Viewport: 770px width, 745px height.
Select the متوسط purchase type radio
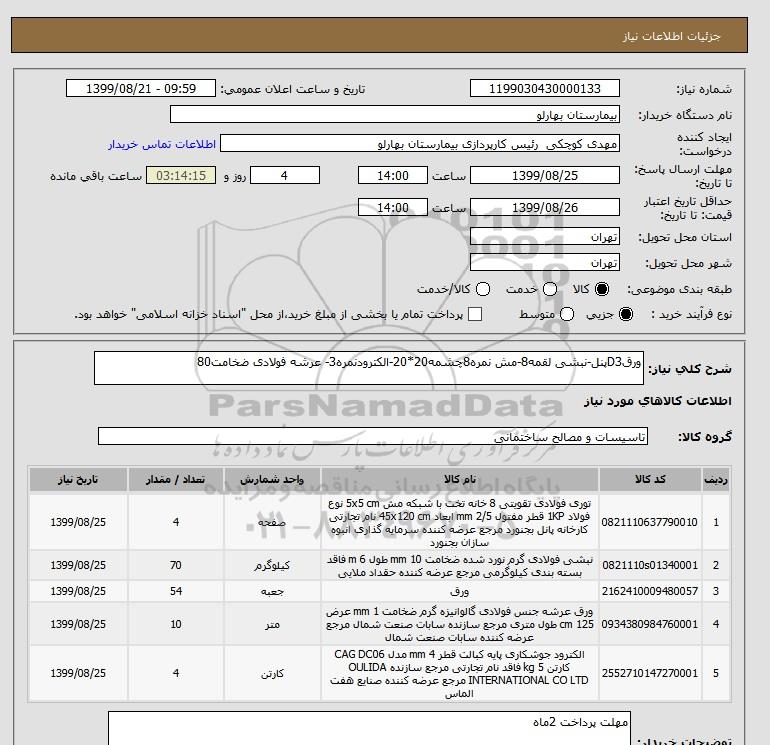click(x=567, y=314)
